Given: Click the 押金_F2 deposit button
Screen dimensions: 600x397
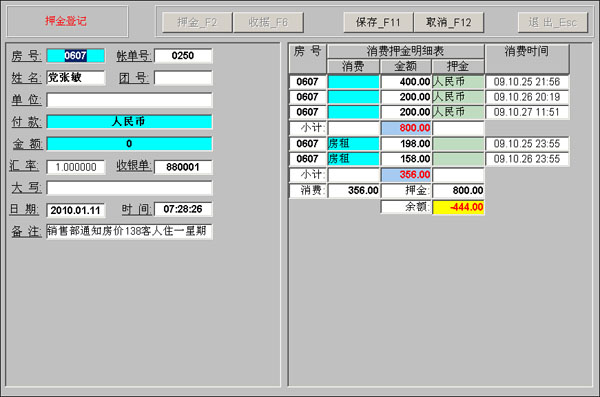Looking at the screenshot, I should (197, 23).
